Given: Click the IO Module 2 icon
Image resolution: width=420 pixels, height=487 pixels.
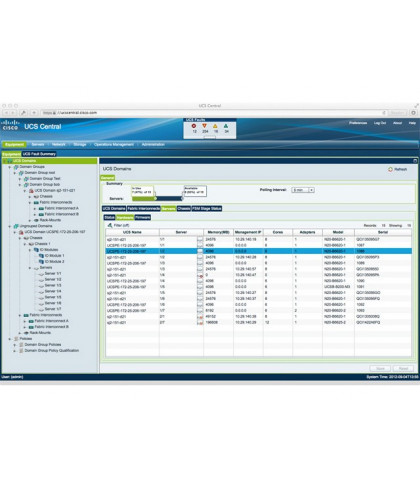Looking at the screenshot, I should click(41, 262).
